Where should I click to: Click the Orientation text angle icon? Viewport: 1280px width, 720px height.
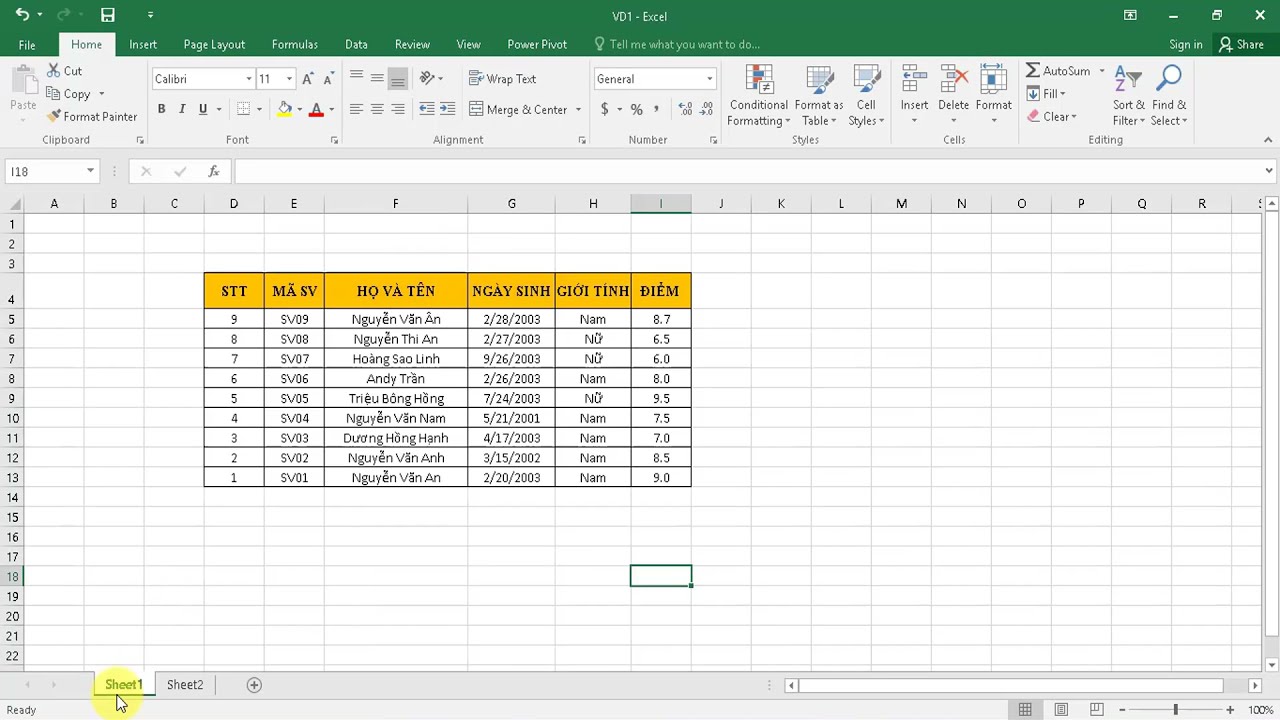pos(427,78)
